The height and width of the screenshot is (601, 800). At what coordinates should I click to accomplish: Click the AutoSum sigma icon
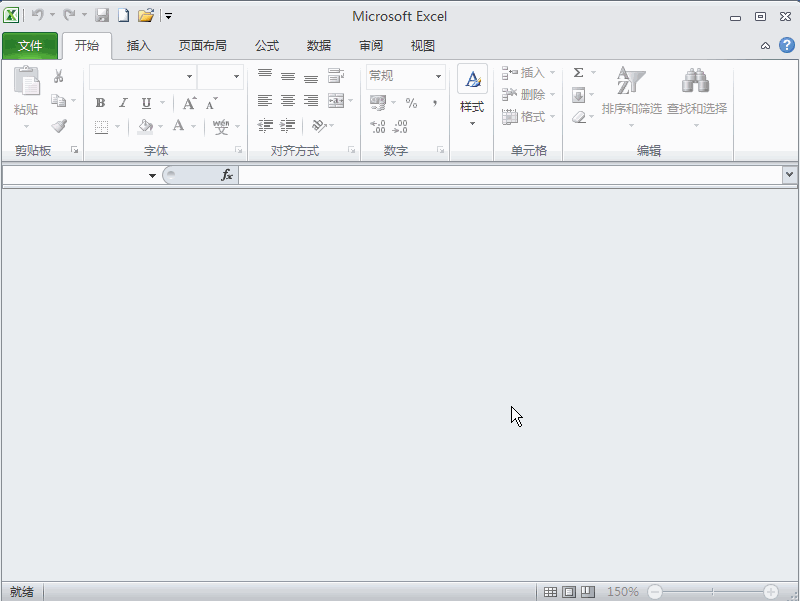[579, 73]
